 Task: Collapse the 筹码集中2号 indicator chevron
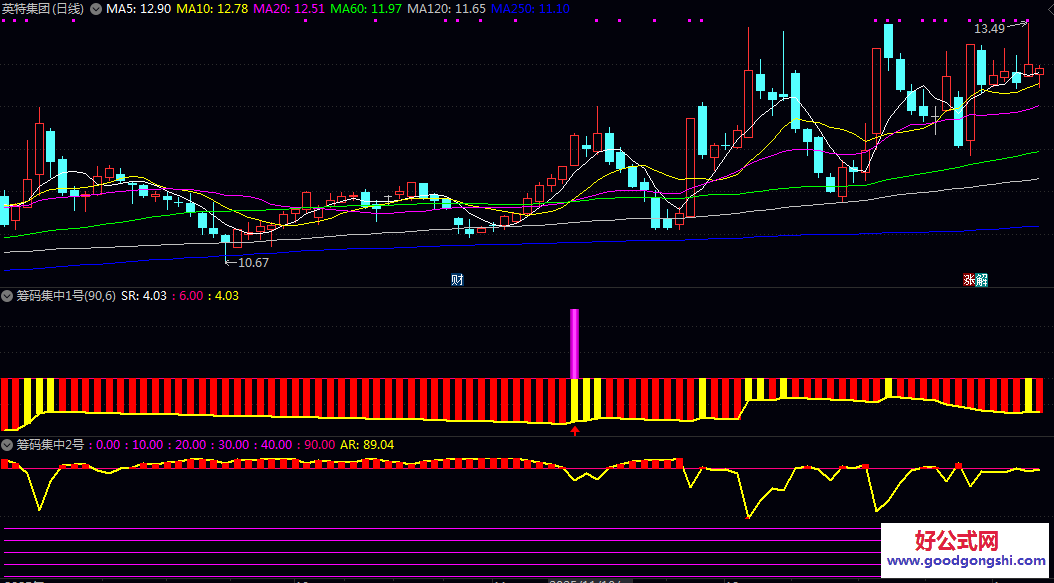tap(8, 444)
